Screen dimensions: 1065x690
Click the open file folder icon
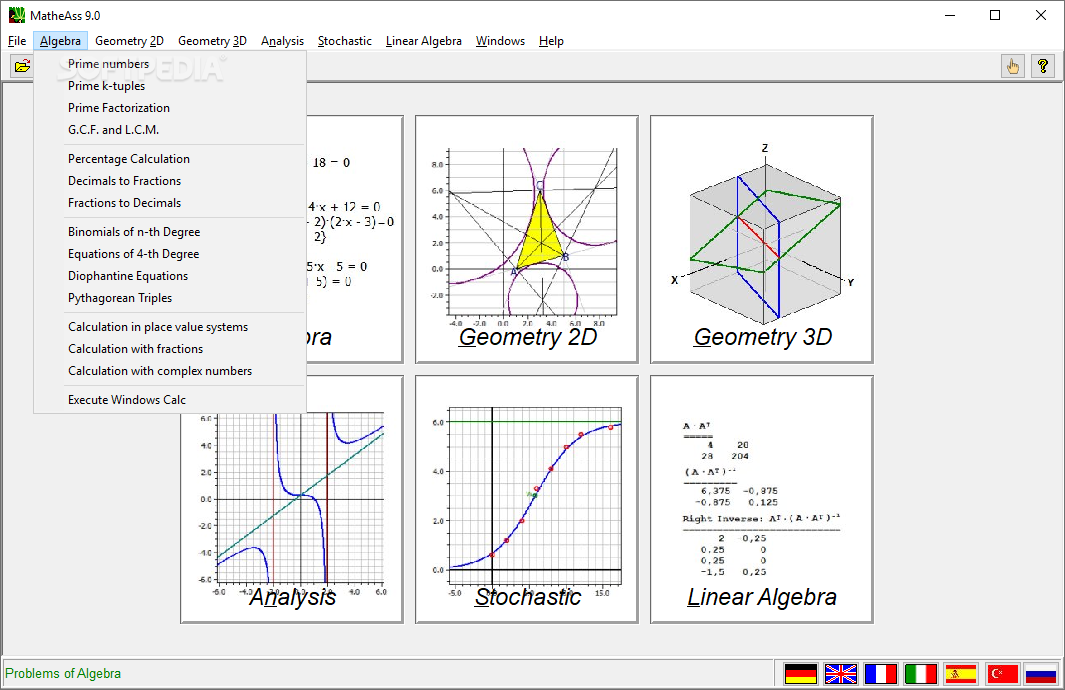(22, 66)
